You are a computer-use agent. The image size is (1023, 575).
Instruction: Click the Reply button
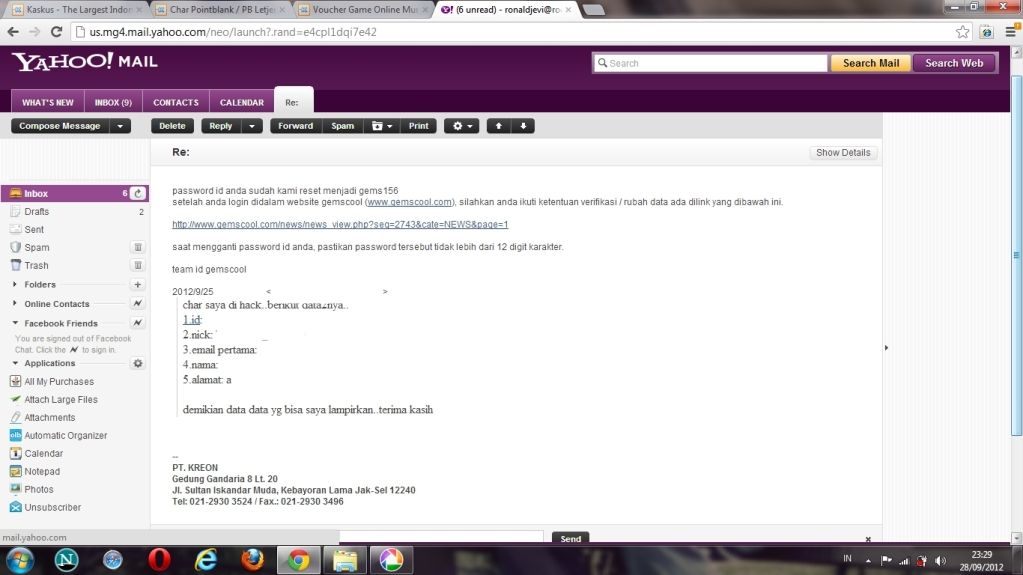[221, 126]
